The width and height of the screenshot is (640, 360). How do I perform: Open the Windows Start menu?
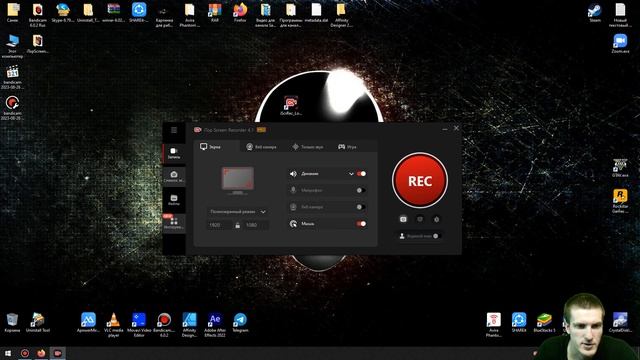point(8,353)
